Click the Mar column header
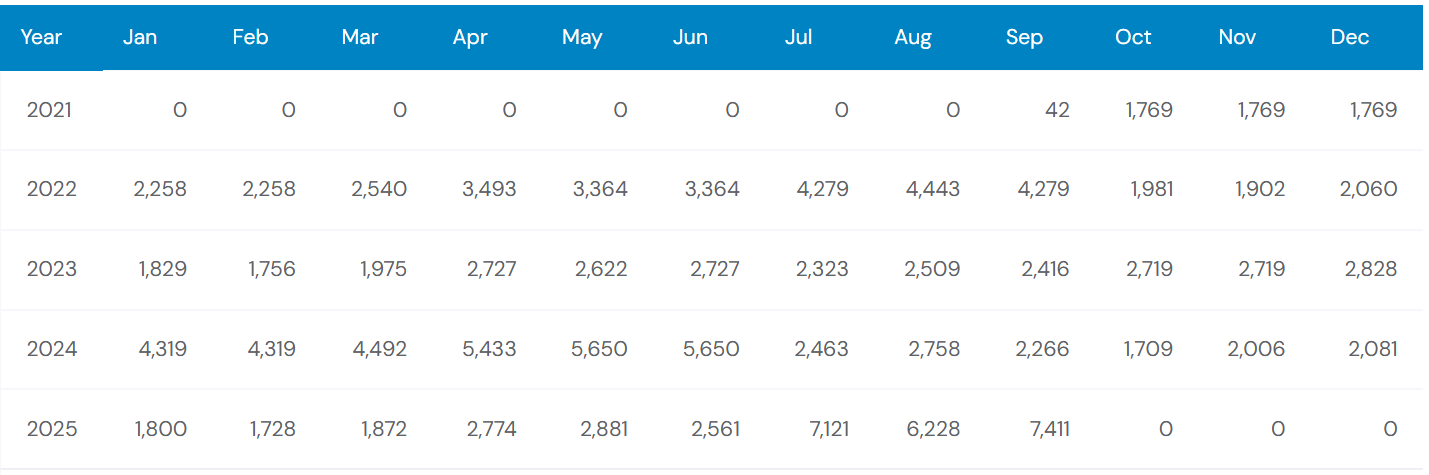 [360, 37]
